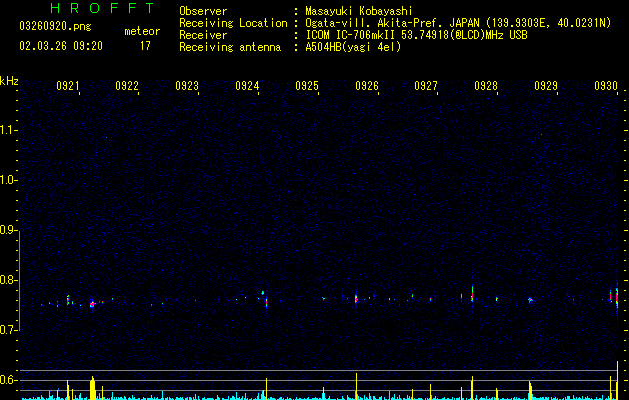Viewport: 629px width, 400px height.
Task: Click the 0.7 kHz axis label
Action: tap(9, 330)
